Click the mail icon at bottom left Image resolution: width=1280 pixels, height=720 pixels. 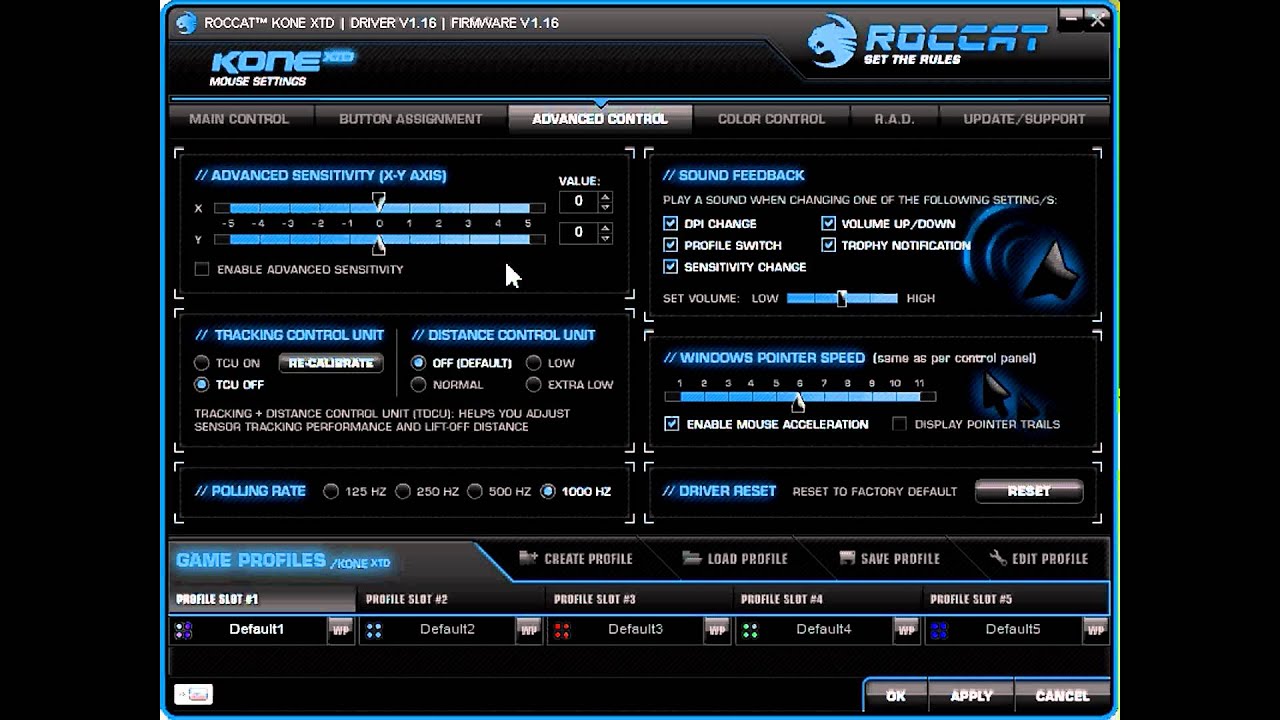point(194,694)
